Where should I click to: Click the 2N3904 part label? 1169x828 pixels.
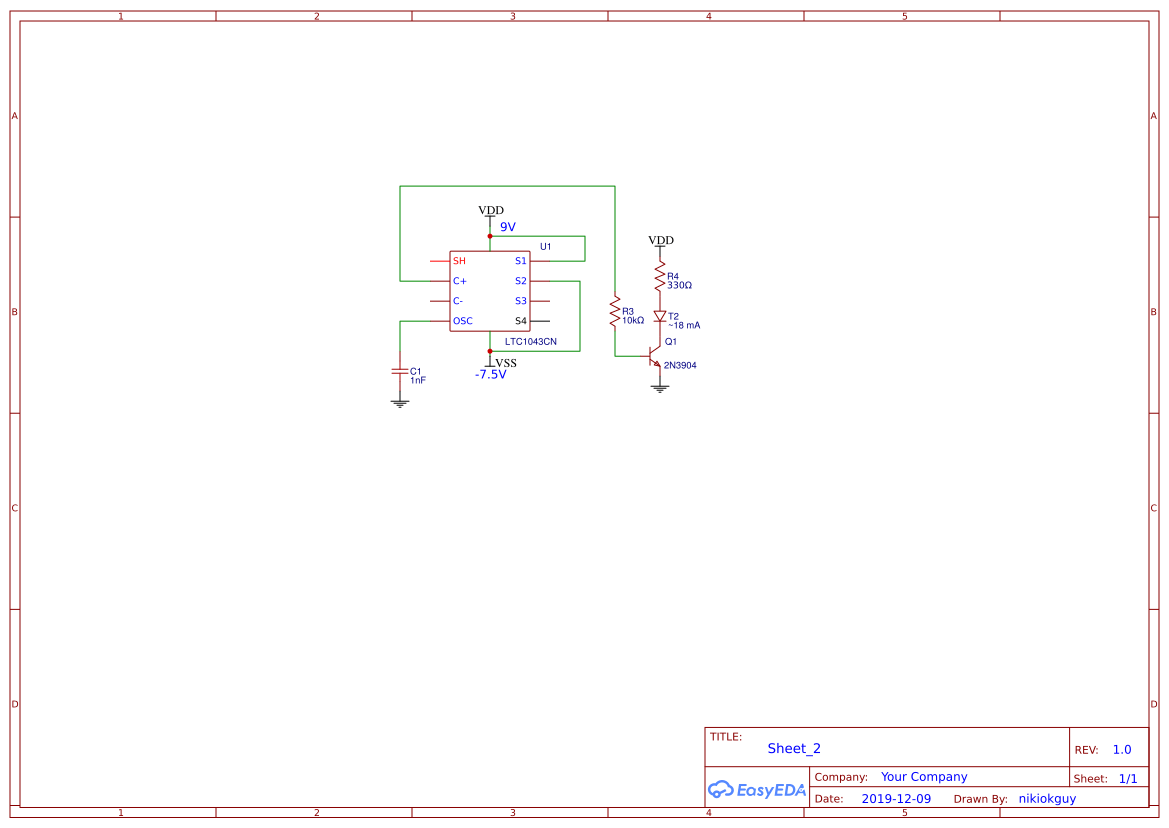click(680, 366)
